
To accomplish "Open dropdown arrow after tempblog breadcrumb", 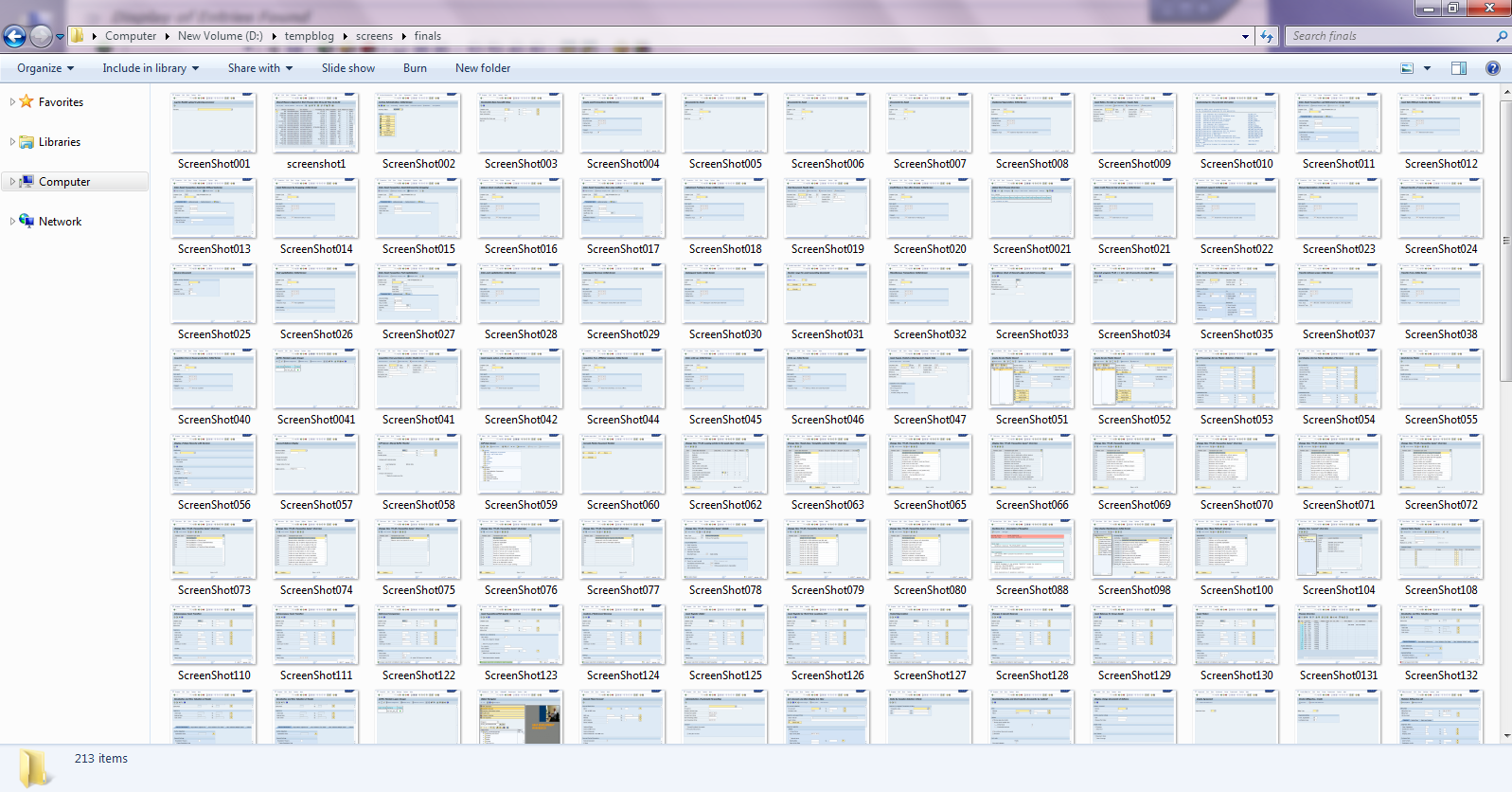I will point(345,36).
